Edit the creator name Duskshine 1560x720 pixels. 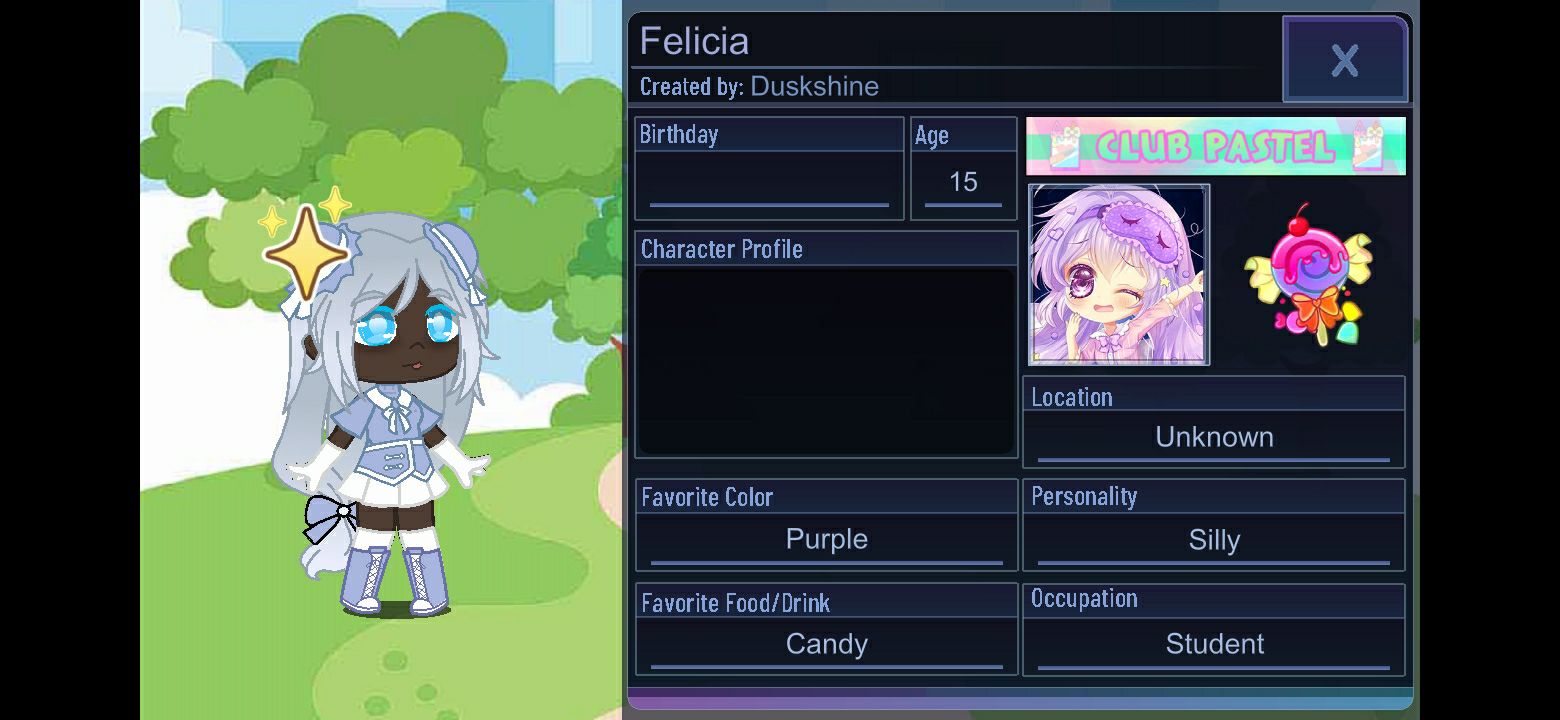coord(814,86)
